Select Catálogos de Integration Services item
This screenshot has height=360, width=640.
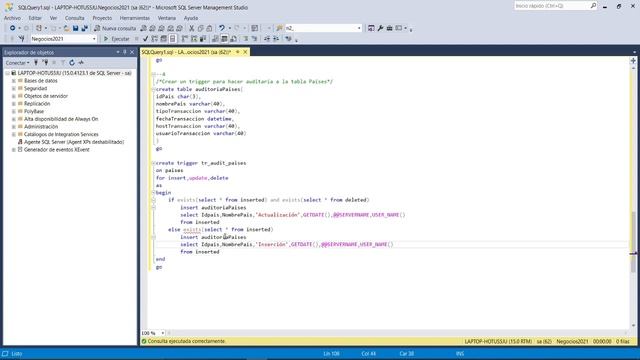pyautogui.click(x=61, y=134)
